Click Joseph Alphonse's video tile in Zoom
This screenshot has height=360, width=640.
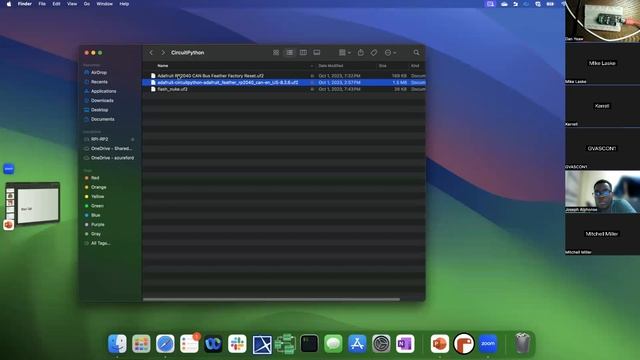coord(602,192)
